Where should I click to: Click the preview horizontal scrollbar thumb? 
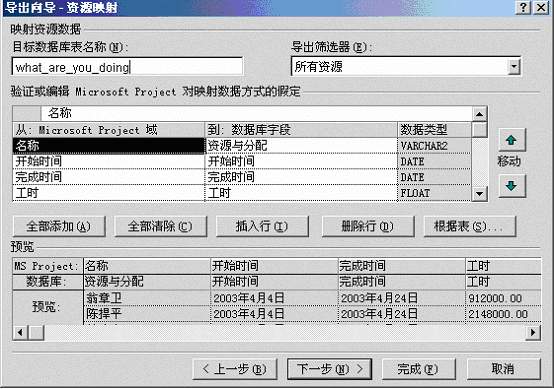36,332
